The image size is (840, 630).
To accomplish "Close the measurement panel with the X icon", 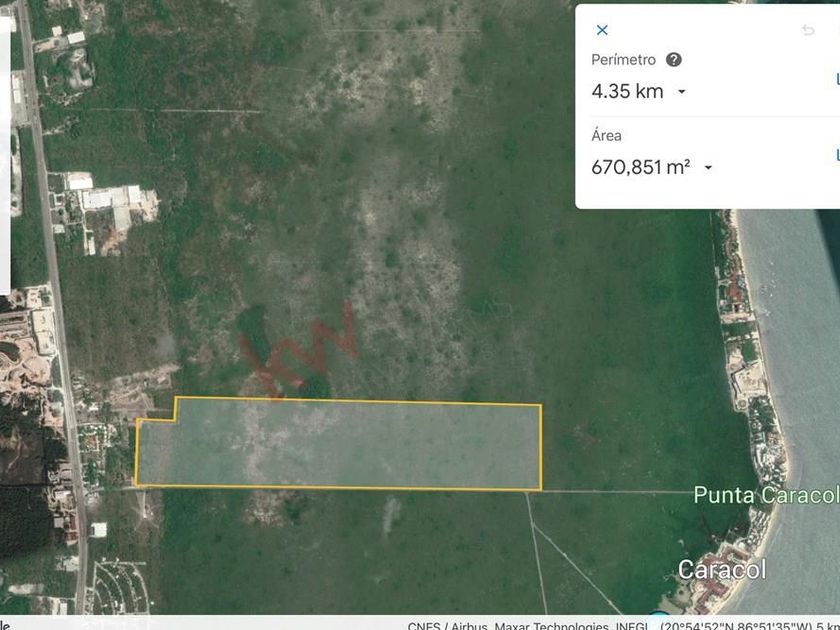I will pos(602,30).
